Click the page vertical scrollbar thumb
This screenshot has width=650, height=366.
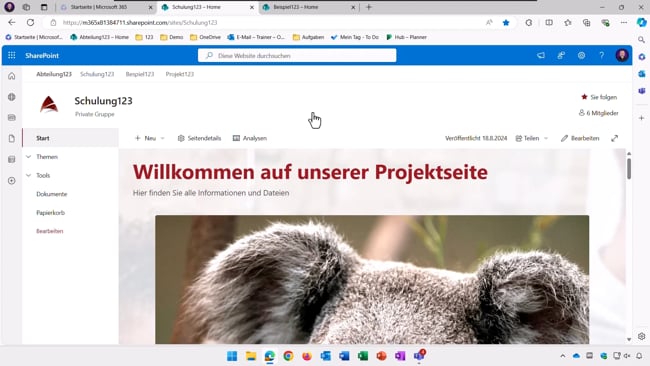[628, 168]
